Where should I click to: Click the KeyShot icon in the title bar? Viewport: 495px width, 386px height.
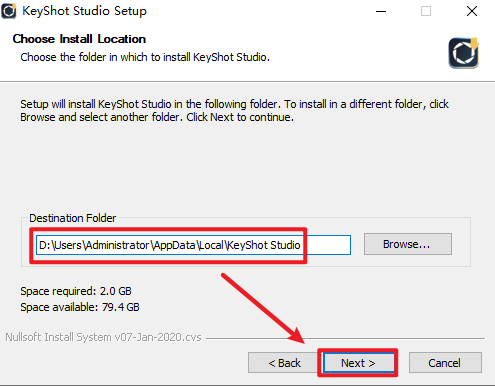pyautogui.click(x=9, y=11)
